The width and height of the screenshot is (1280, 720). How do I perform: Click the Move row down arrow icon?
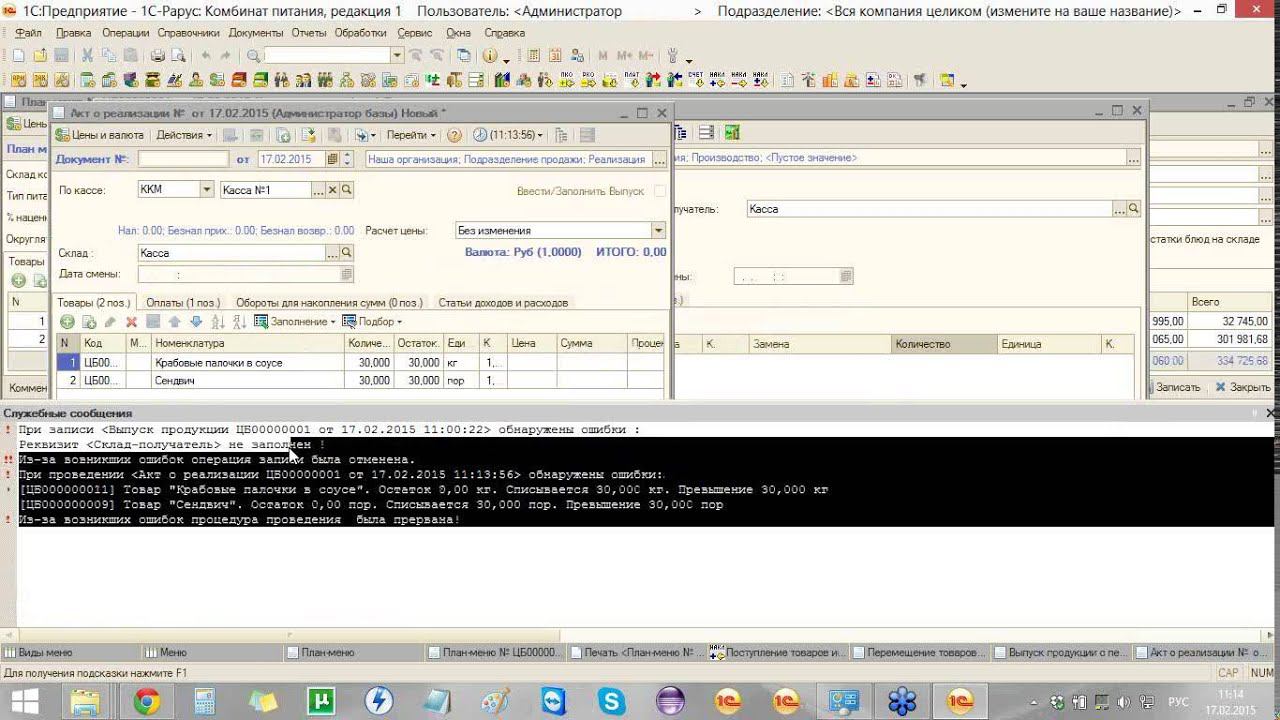pos(196,322)
